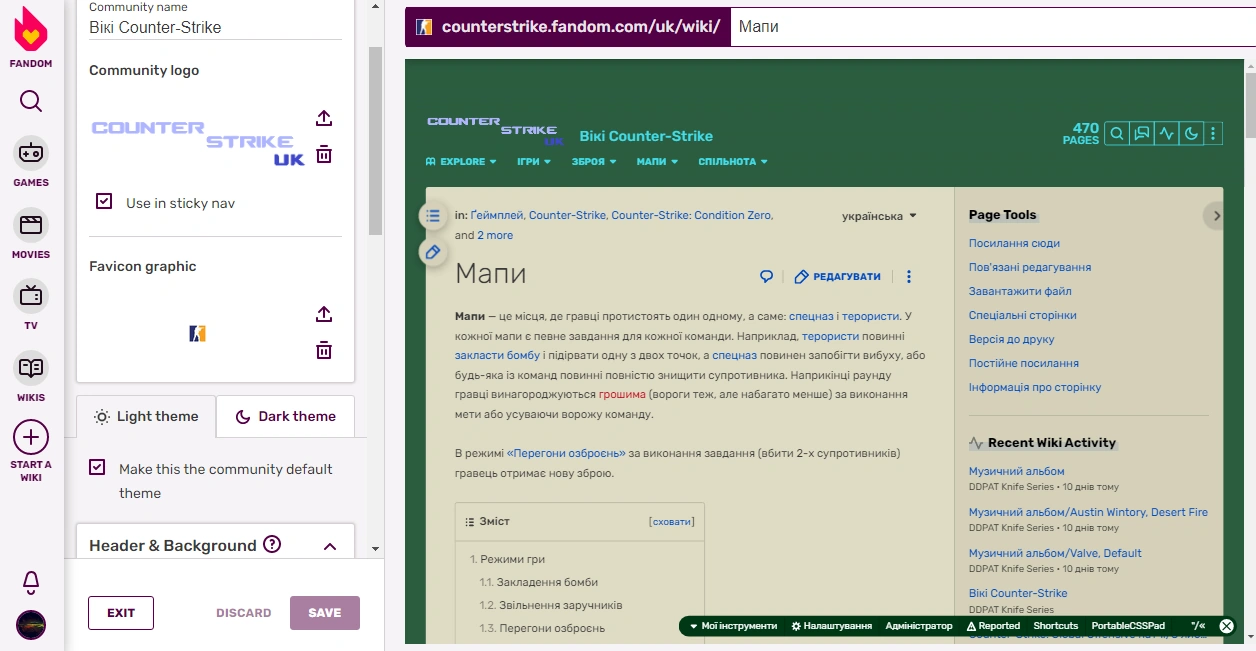Open the red грошима link
Image resolution: width=1256 pixels, height=651 pixels.
[x=622, y=395]
